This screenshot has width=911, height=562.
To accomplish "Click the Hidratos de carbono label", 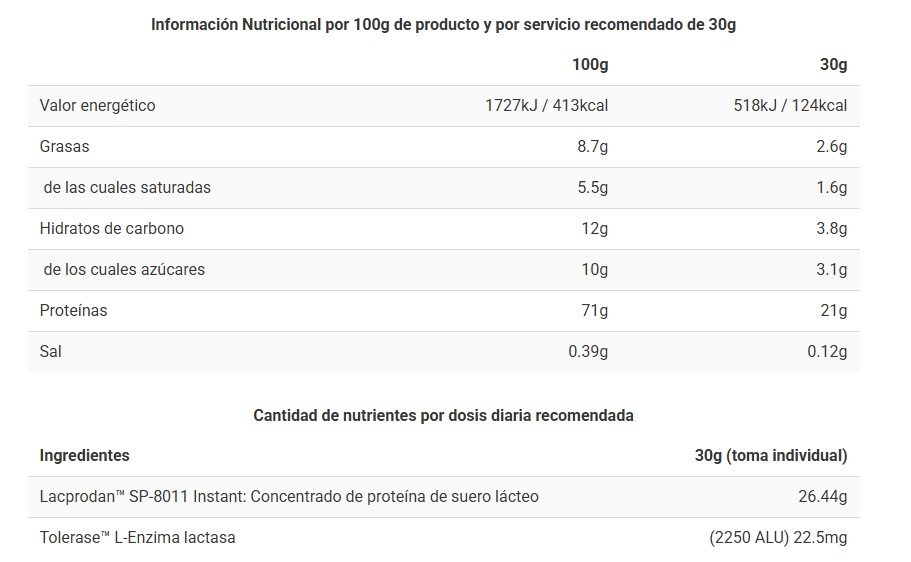I will tap(111, 229).
